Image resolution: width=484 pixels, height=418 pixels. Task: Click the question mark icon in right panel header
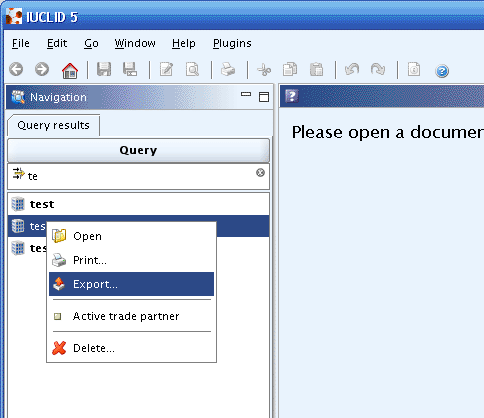tap(292, 96)
